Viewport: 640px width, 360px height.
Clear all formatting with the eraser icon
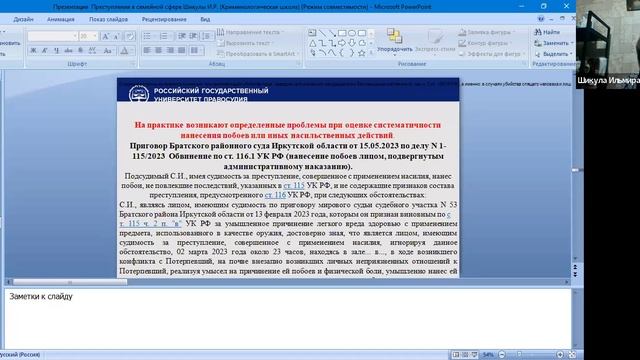(130, 36)
